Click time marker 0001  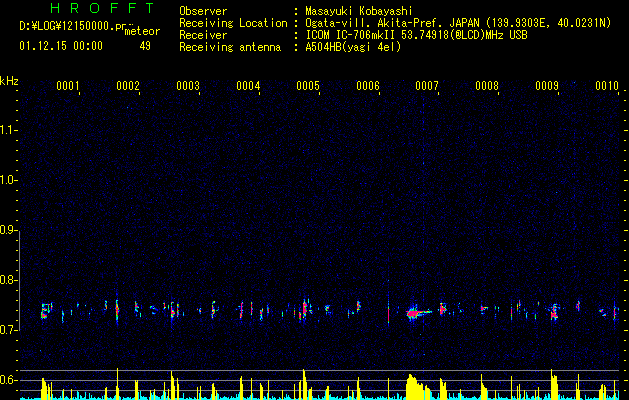coord(67,86)
